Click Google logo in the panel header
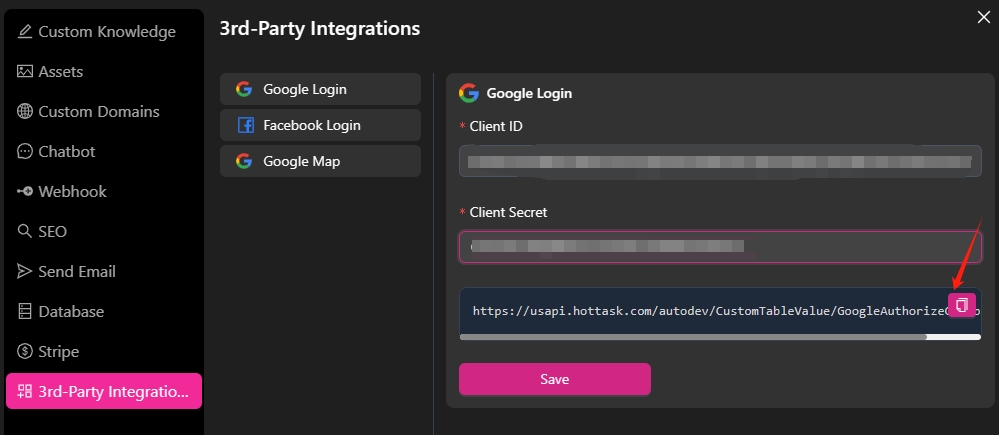 (x=469, y=93)
